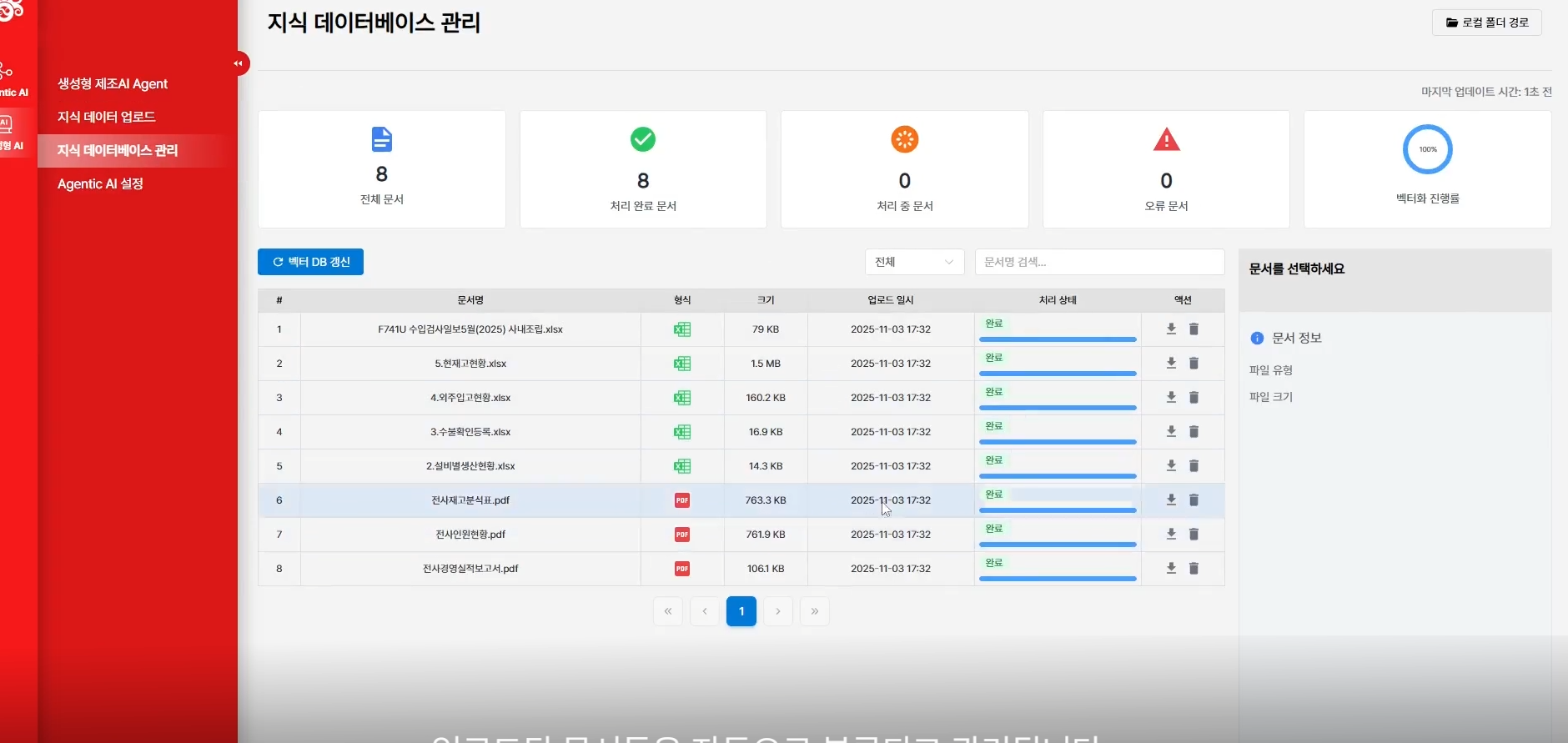The height and width of the screenshot is (743, 1568).
Task: Select file name 2.설비별생산현황.xlsx
Action: [x=470, y=466]
